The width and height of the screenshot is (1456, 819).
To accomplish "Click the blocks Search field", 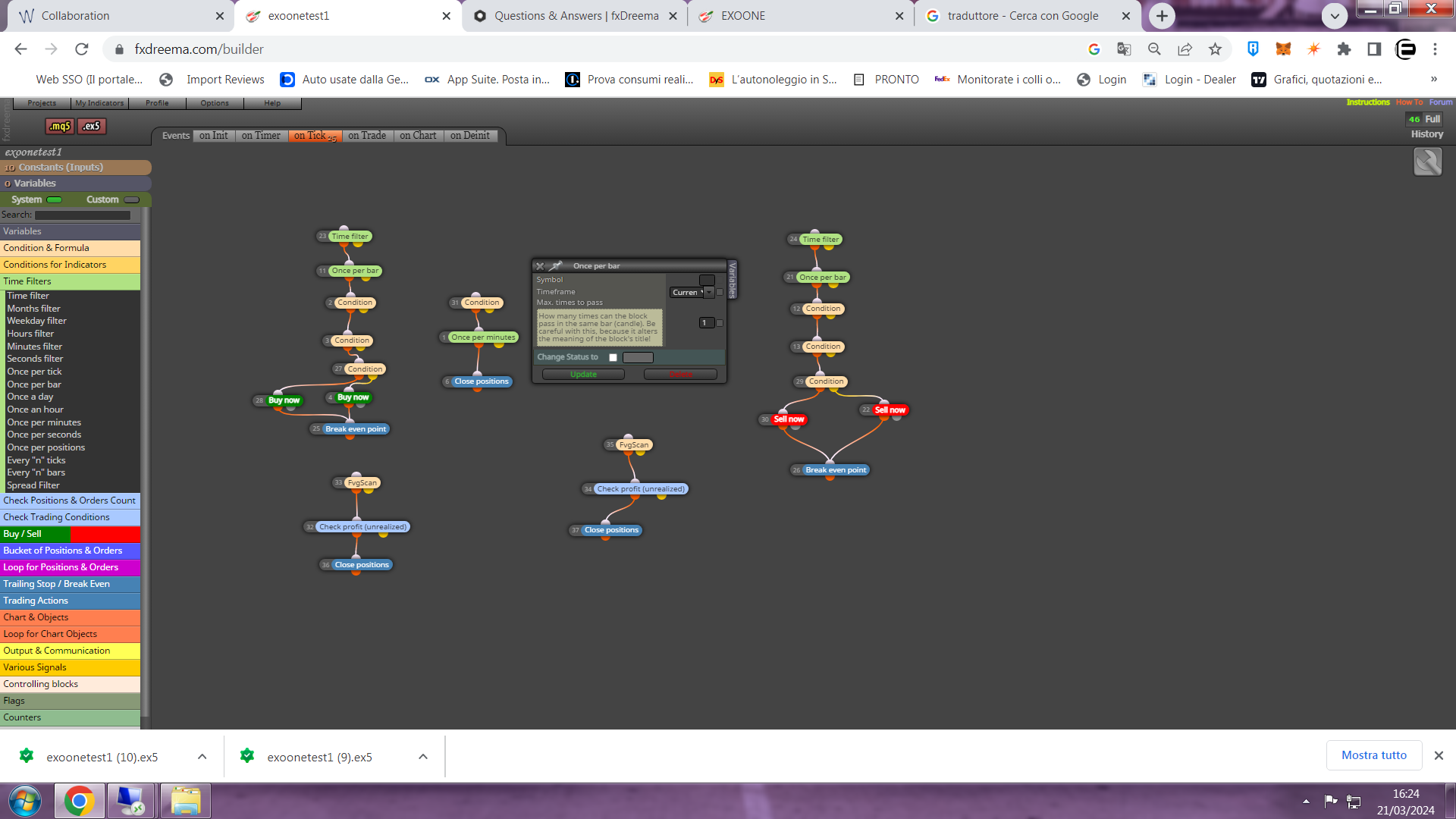I will [x=83, y=215].
